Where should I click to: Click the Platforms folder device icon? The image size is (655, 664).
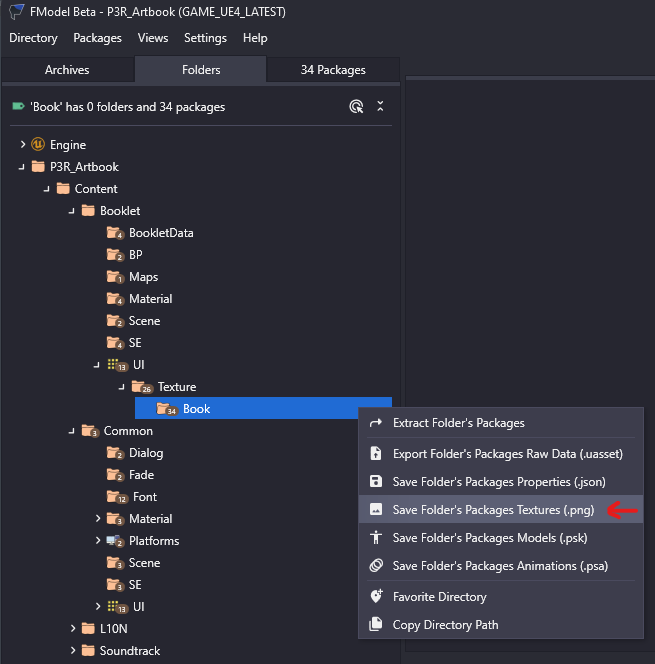tap(114, 541)
